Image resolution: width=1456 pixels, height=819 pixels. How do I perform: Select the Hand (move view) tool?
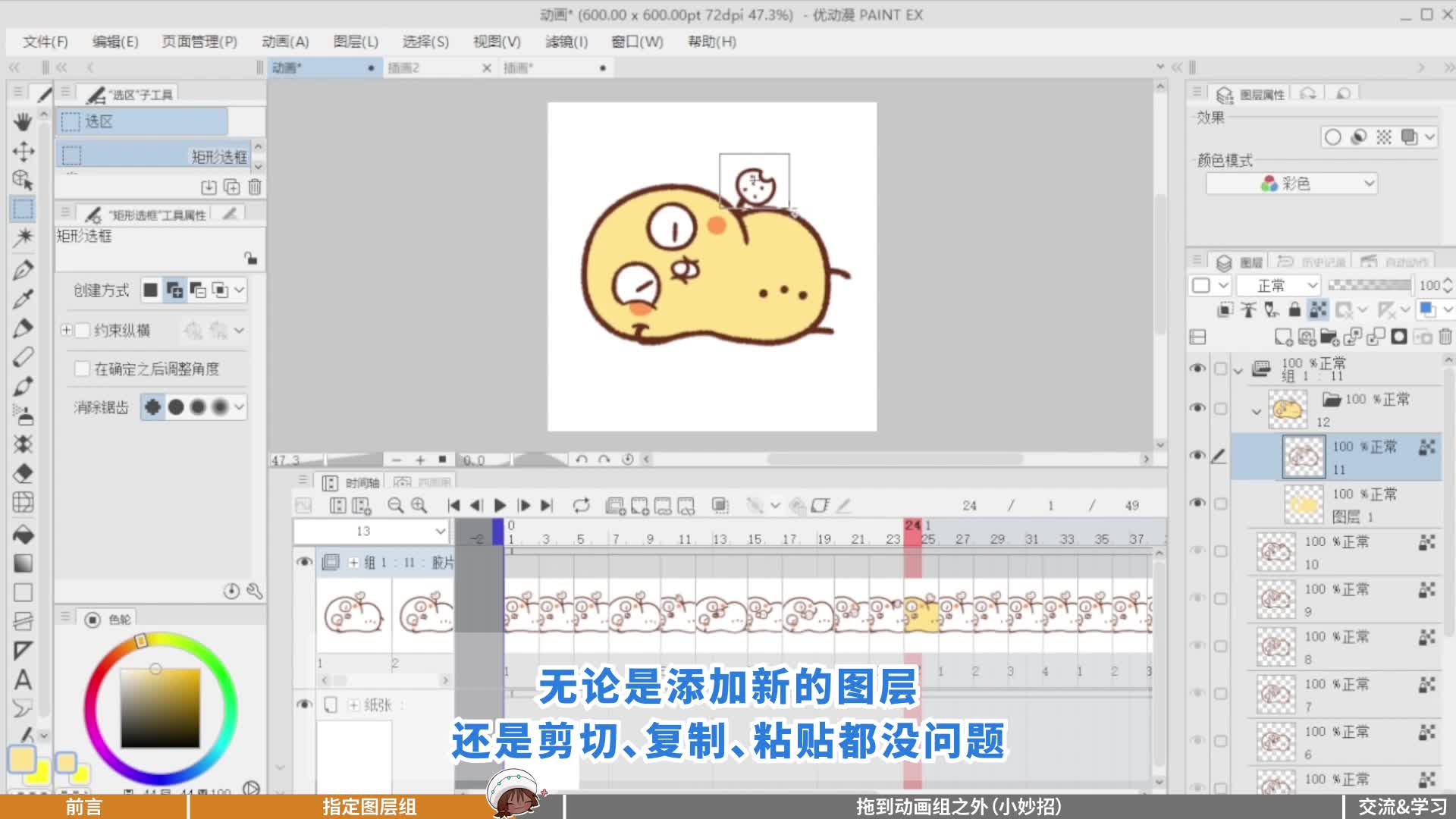(x=23, y=121)
